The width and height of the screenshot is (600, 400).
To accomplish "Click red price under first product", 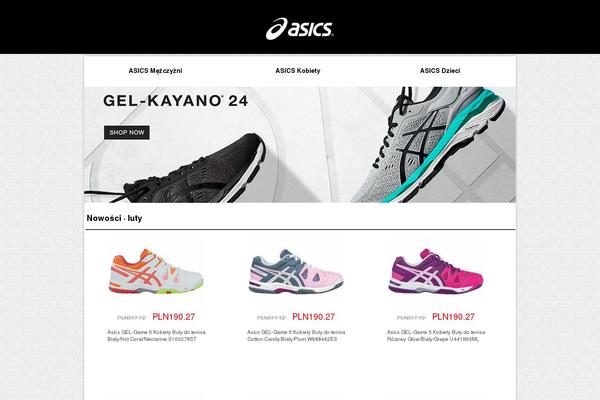I will 174,317.
